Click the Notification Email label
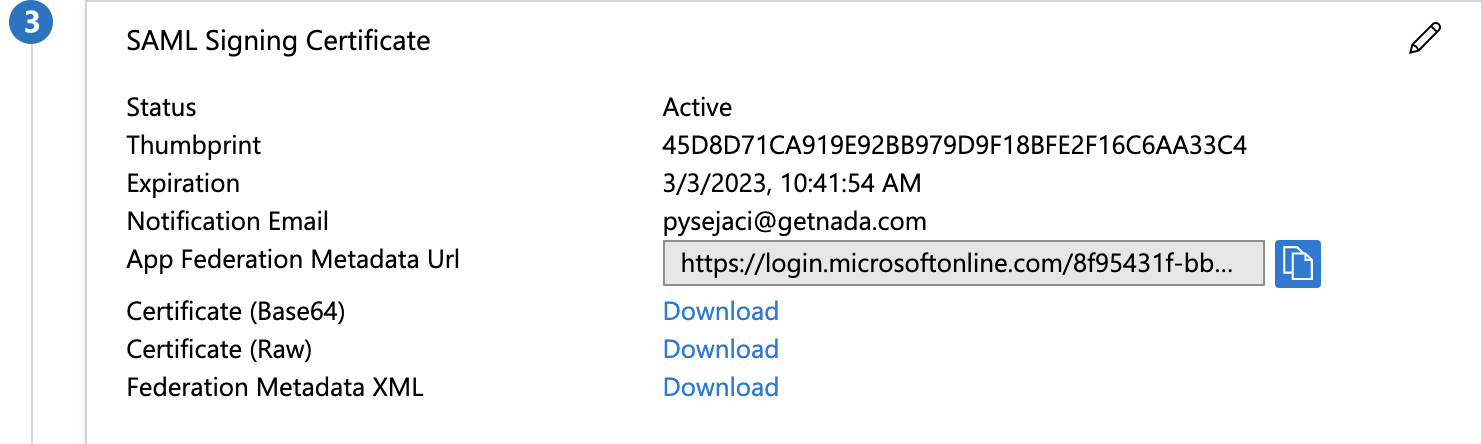The image size is (1483, 444). pyautogui.click(x=227, y=221)
